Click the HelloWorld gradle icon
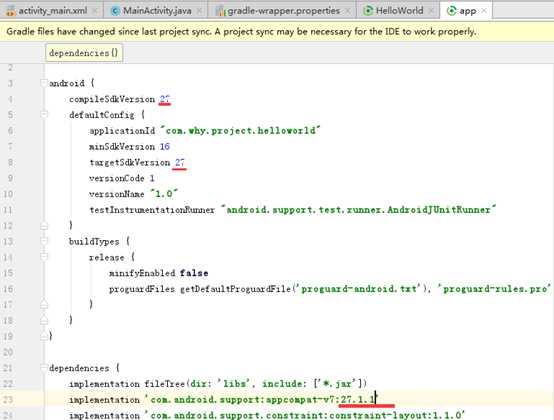Viewport: 554px width, 420px height. (368, 11)
